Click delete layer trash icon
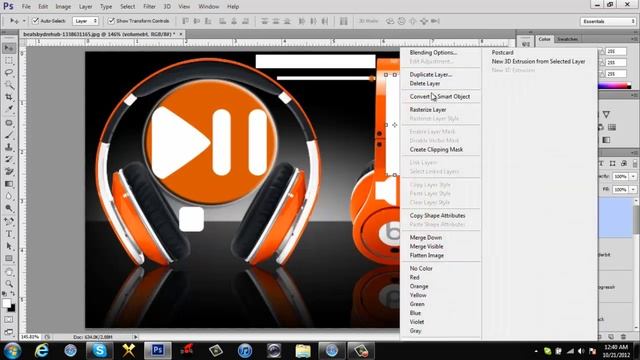 click(623, 337)
